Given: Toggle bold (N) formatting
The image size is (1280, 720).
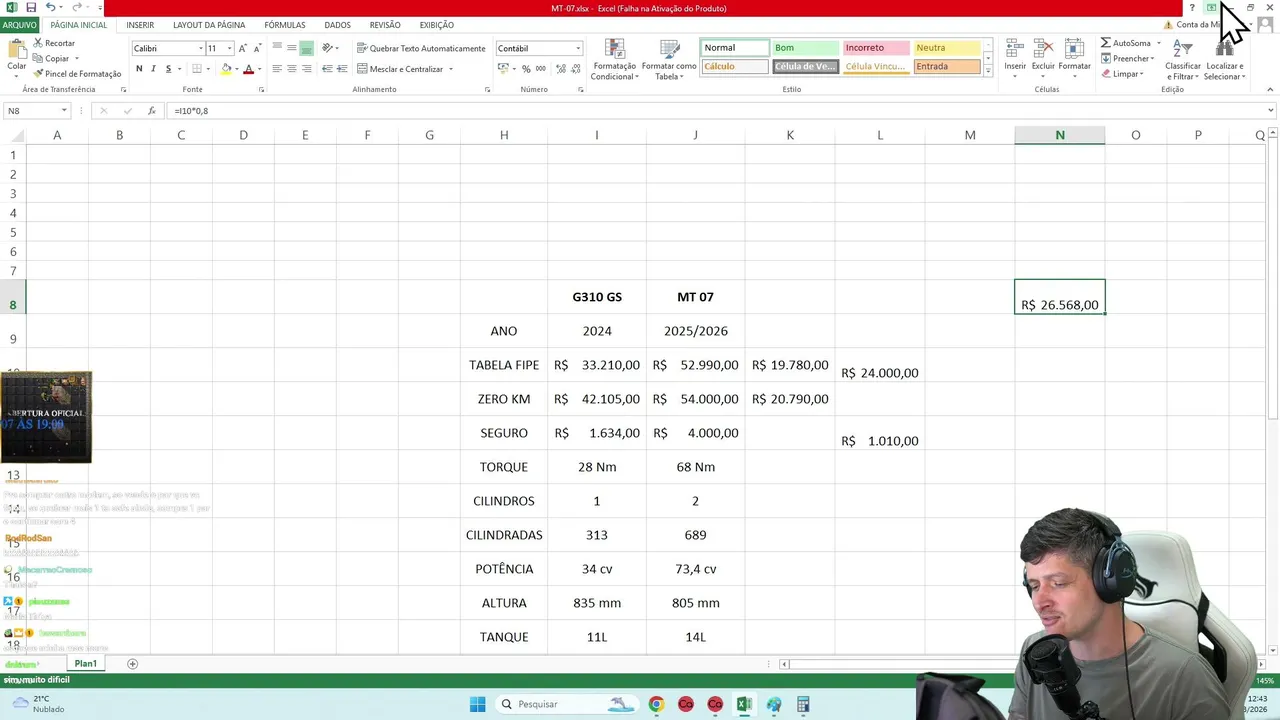Looking at the screenshot, I should coord(139,69).
